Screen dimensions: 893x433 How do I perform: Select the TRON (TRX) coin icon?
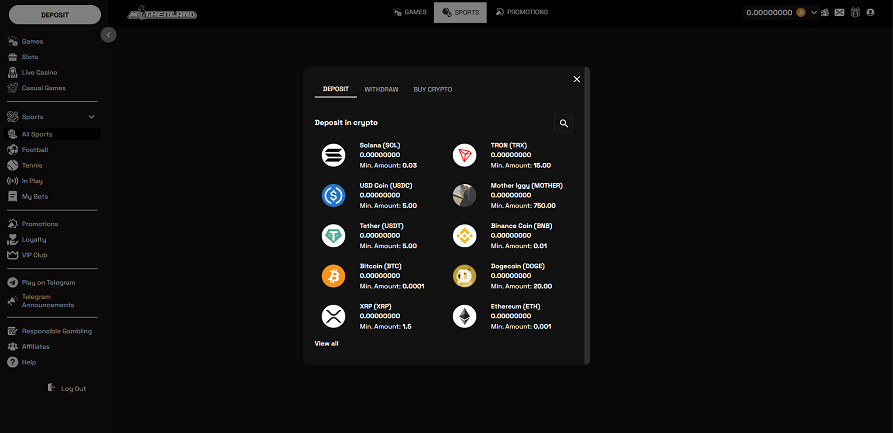click(x=464, y=155)
